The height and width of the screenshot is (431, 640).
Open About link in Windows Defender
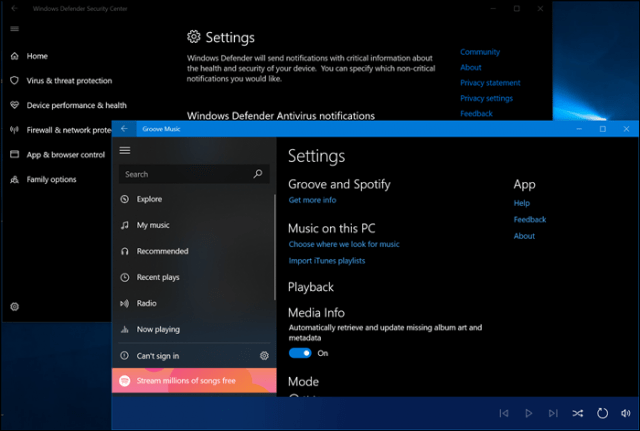pyautogui.click(x=471, y=67)
